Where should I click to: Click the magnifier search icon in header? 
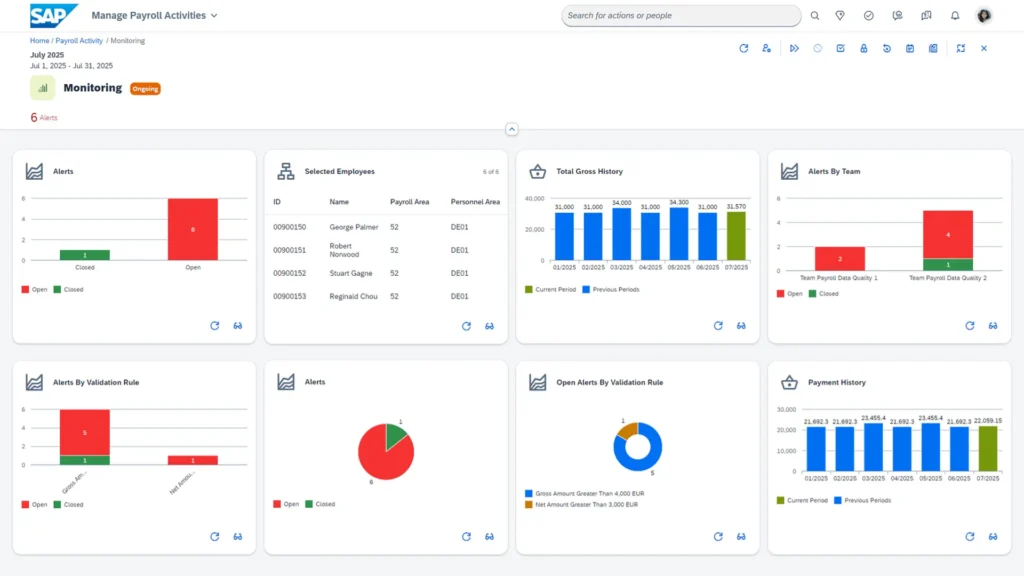[814, 16]
